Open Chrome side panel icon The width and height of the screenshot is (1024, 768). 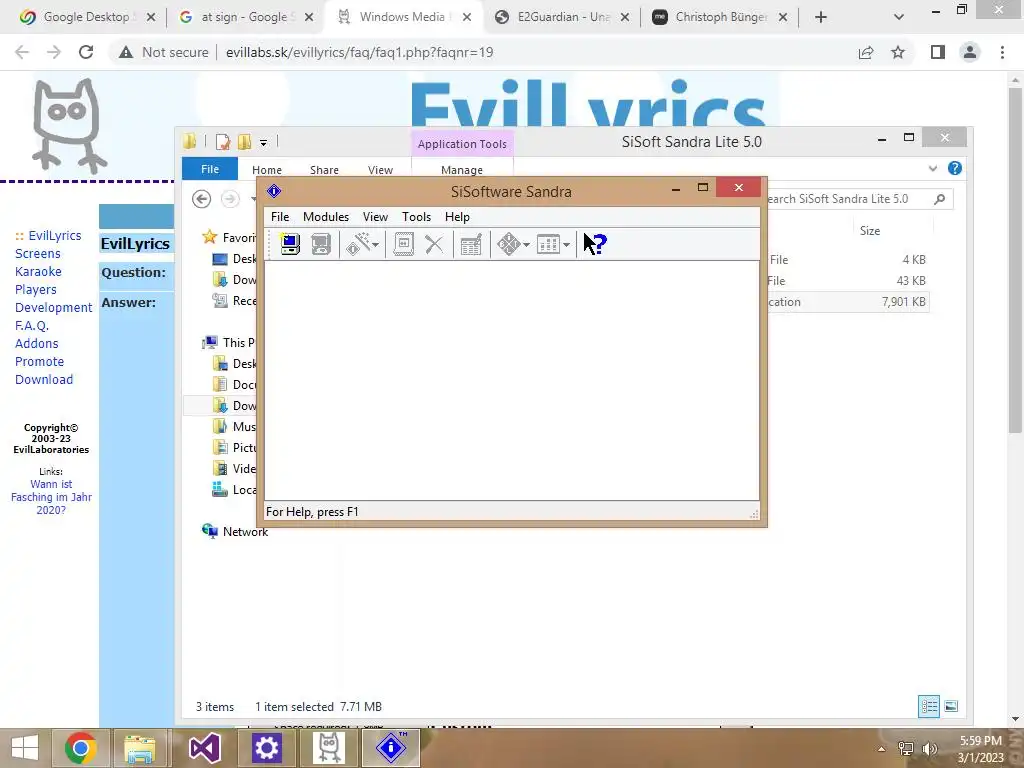(938, 52)
